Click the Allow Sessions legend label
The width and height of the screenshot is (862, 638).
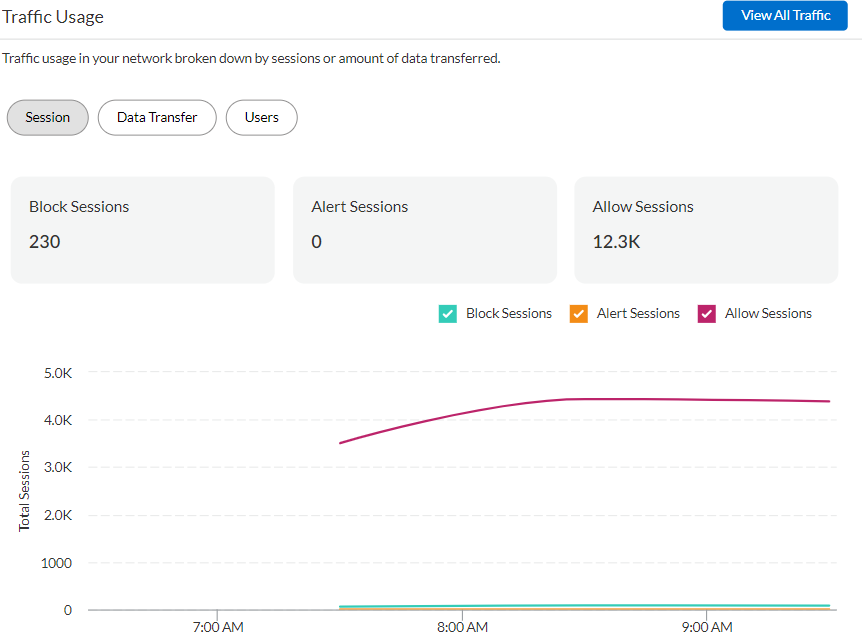(x=768, y=314)
